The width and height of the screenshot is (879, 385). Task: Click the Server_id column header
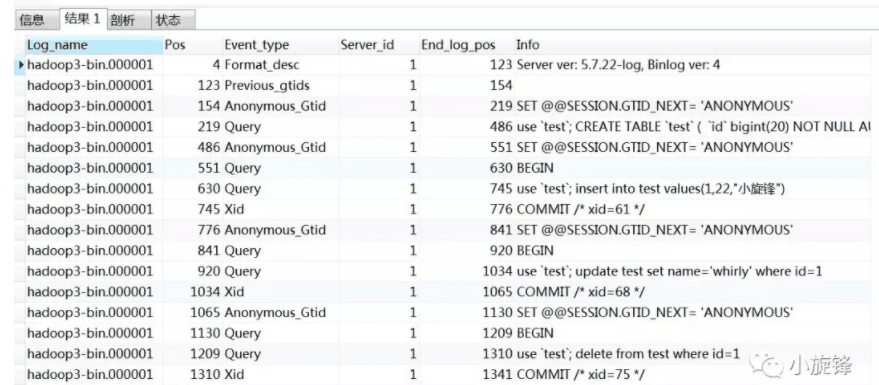pyautogui.click(x=379, y=45)
